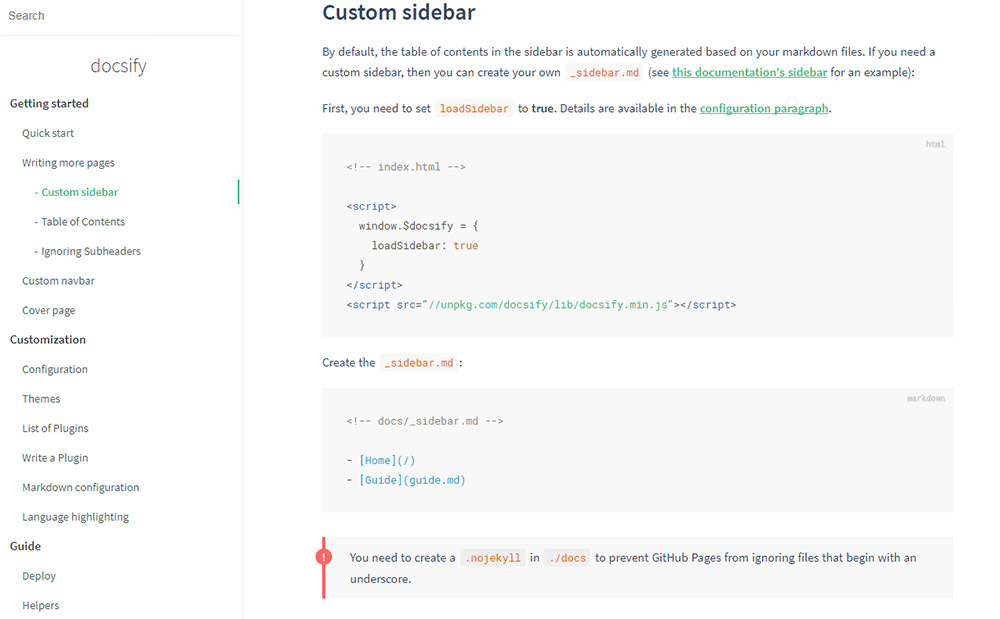
Task: Go to Write a Plugin page
Action: [55, 458]
